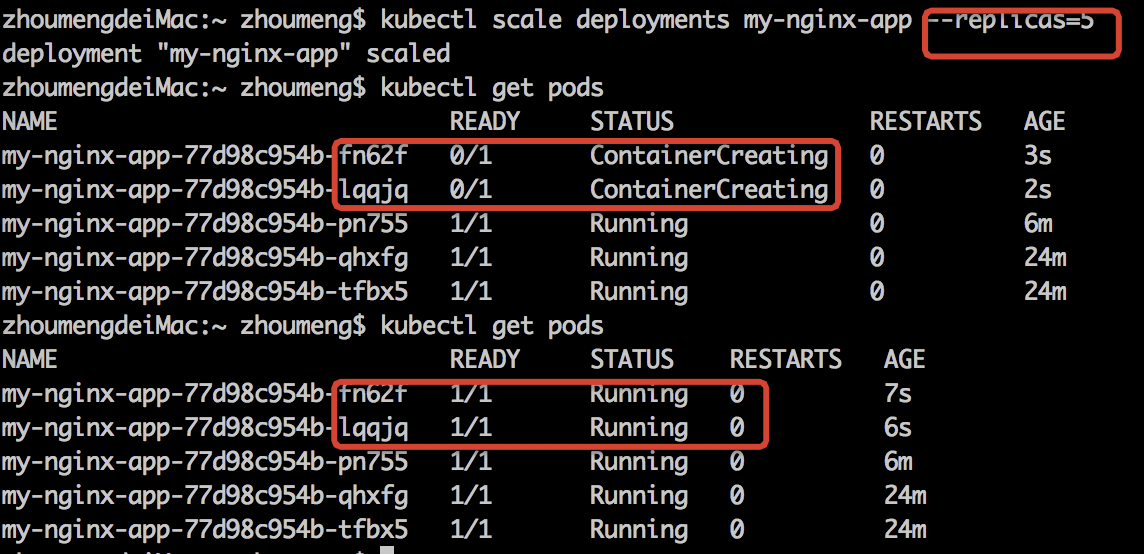Click the 3s age value

click(1038, 156)
